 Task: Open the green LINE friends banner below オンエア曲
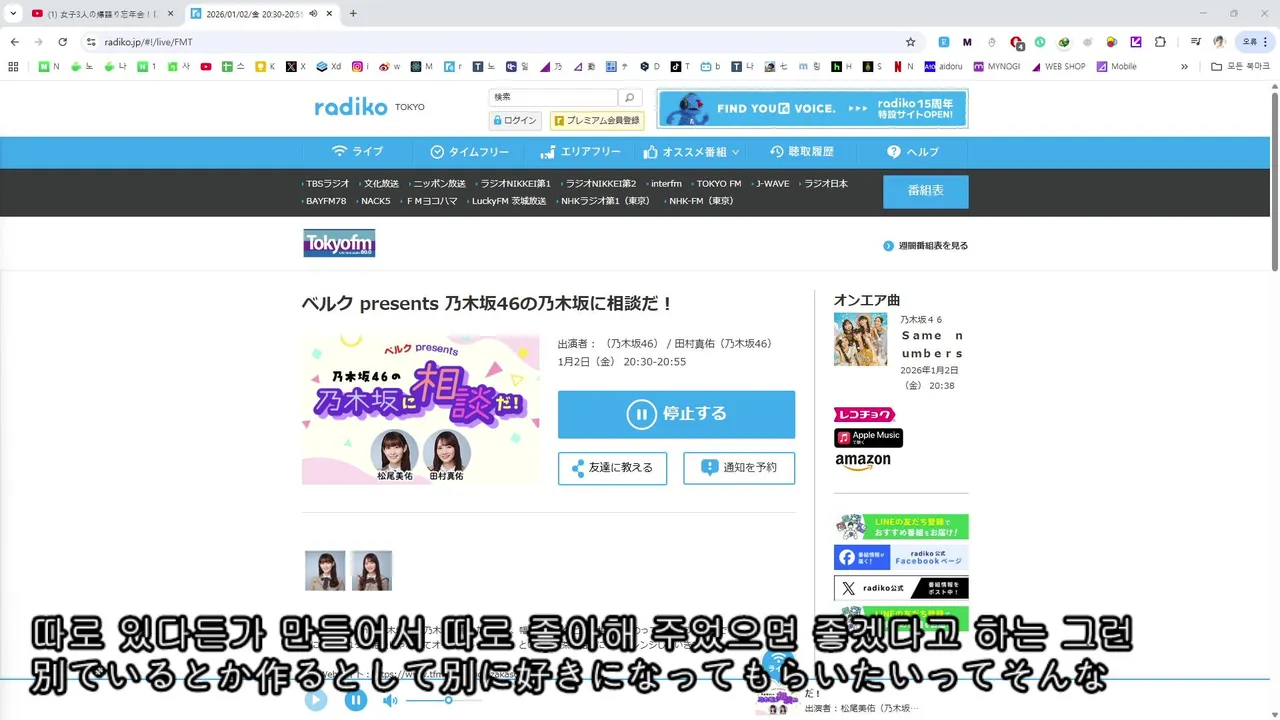pyautogui.click(x=901, y=527)
